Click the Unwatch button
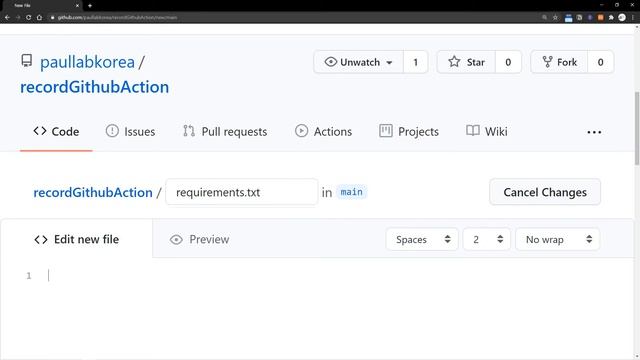This screenshot has width=640, height=360. tap(358, 62)
